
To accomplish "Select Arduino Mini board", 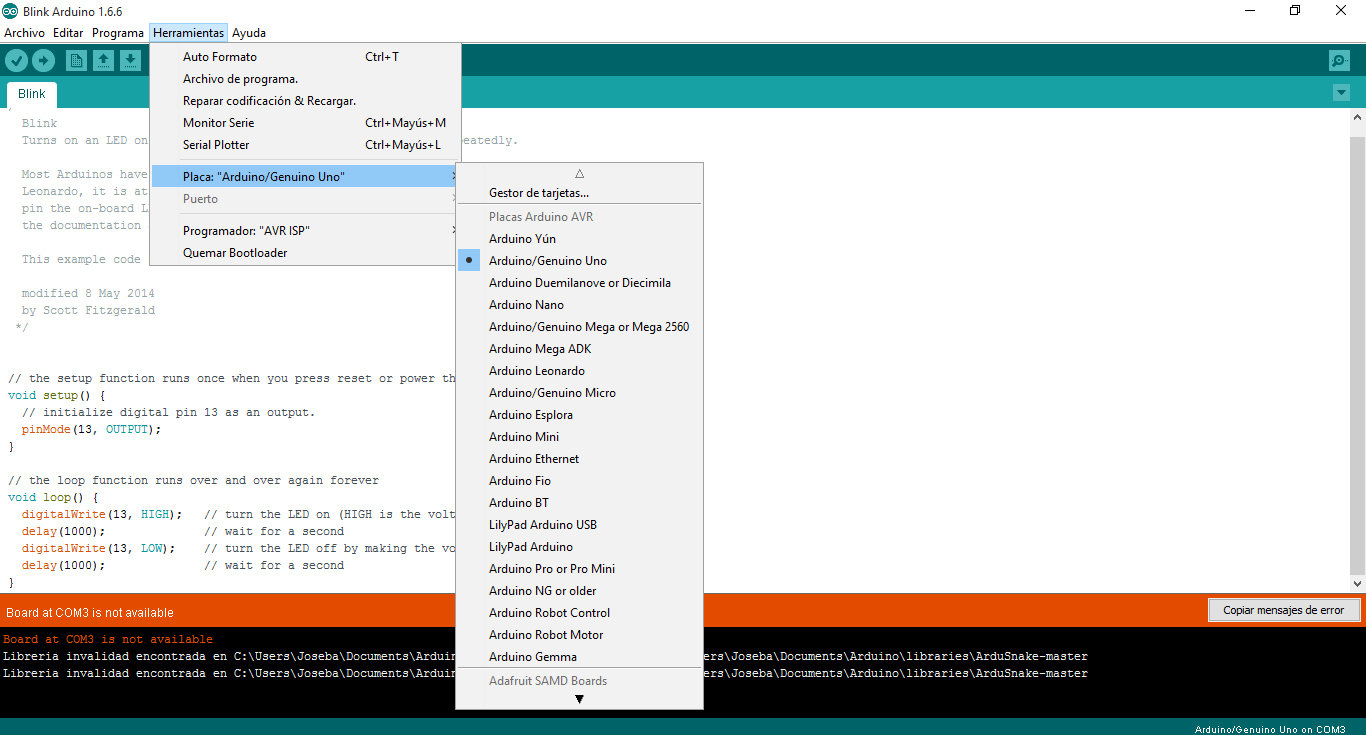I will coord(579,437).
